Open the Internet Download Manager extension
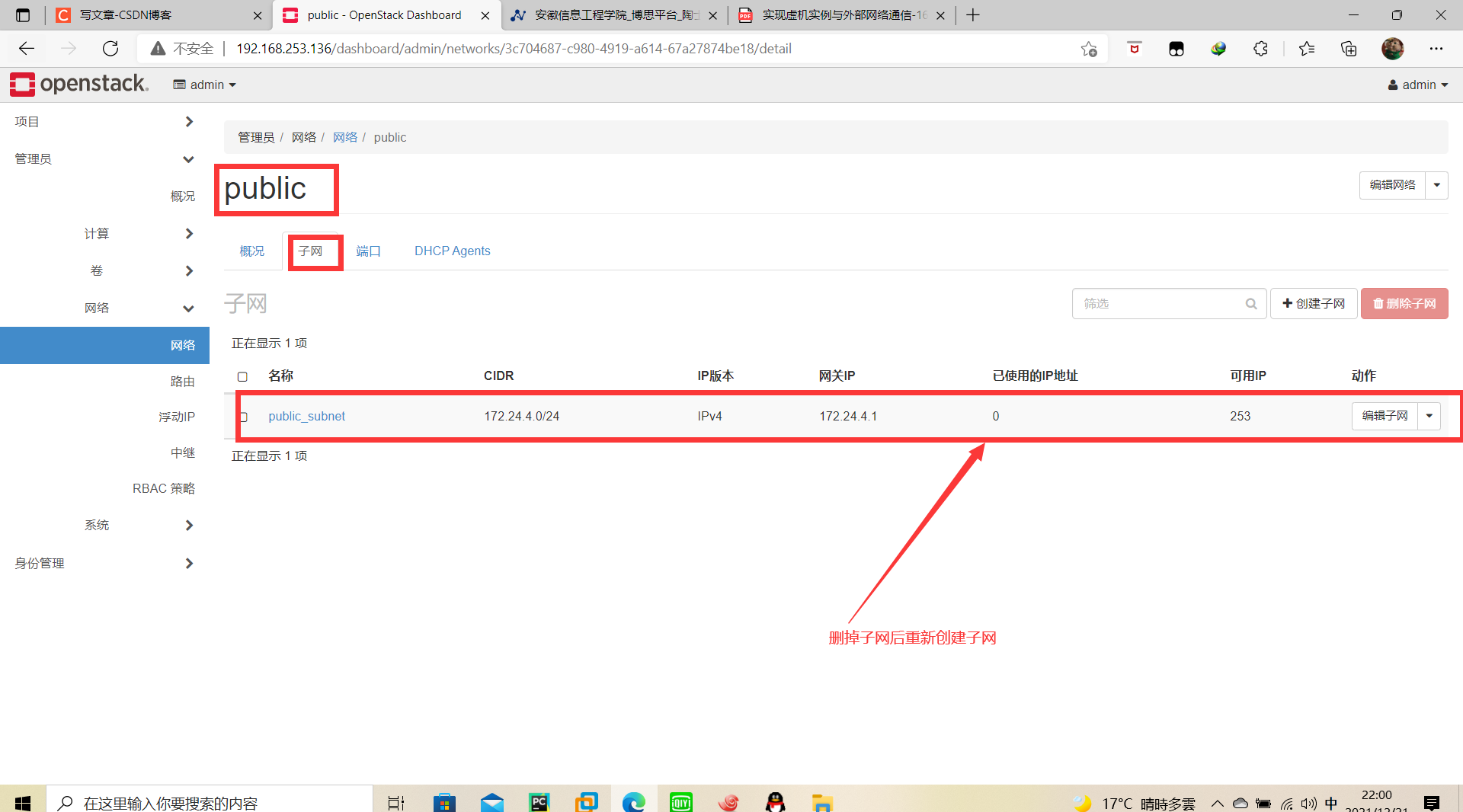This screenshot has width=1463, height=812. pos(1218,49)
